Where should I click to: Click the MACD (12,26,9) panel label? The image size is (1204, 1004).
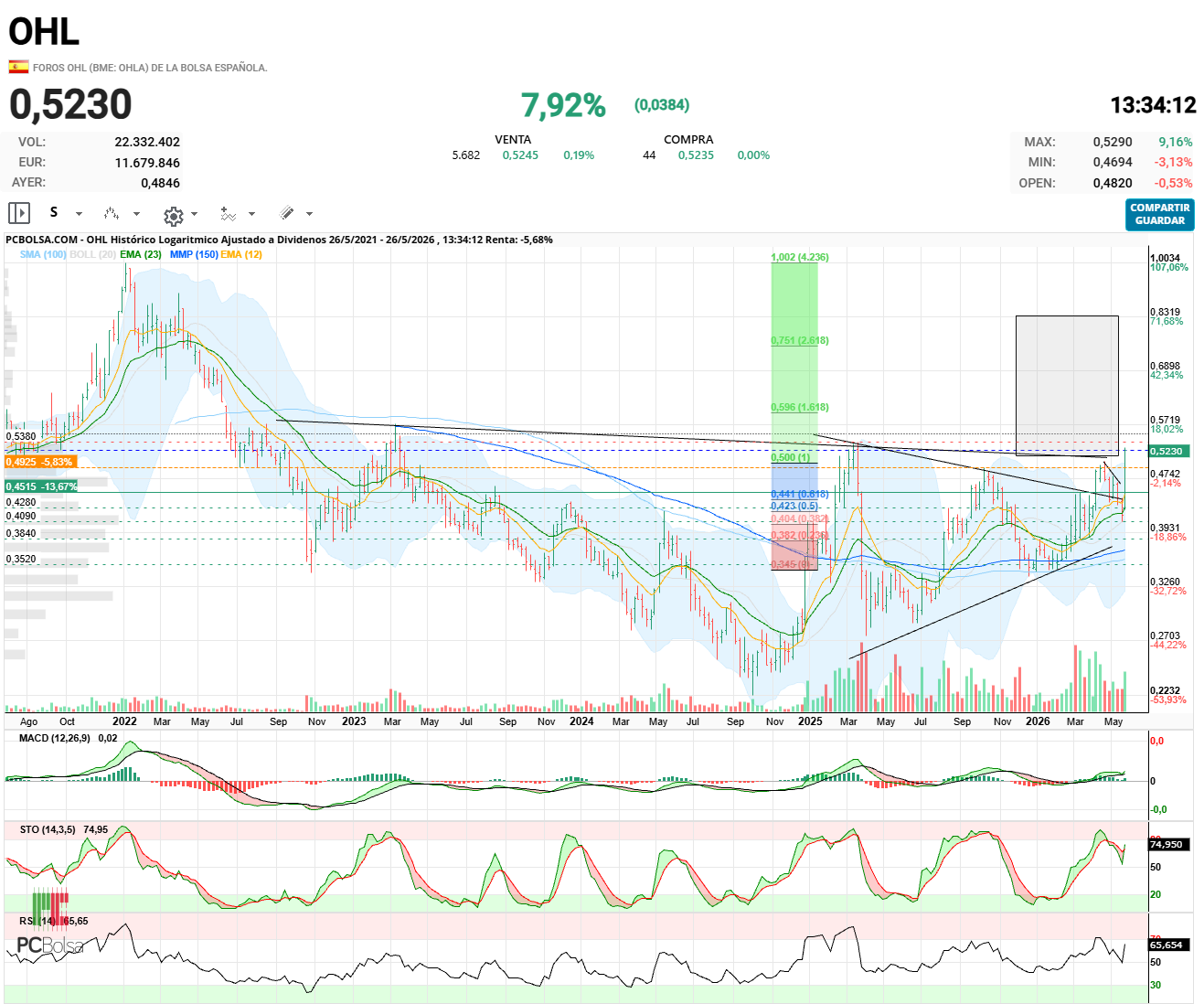(55, 738)
